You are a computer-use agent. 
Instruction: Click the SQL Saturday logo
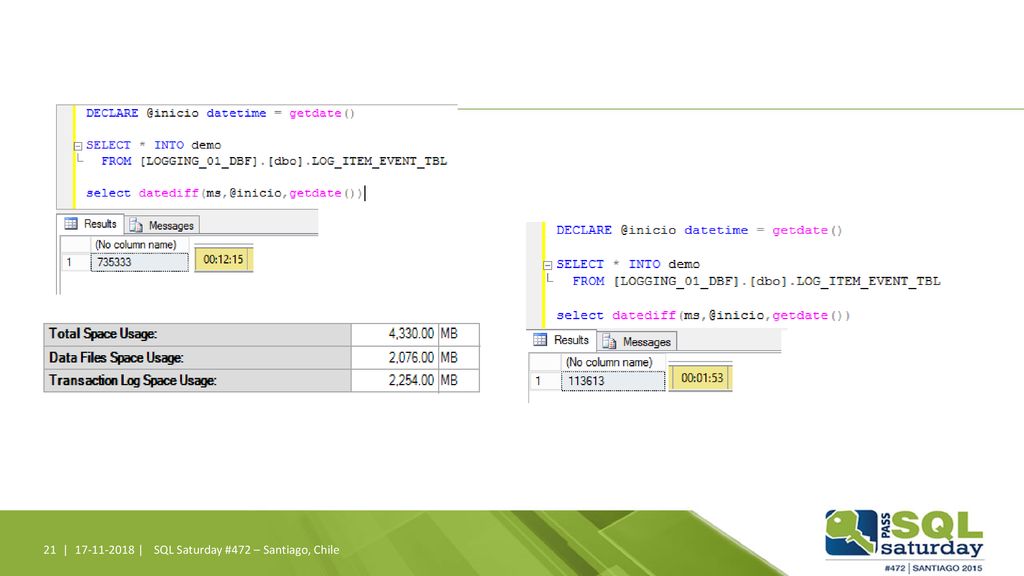pos(904,541)
